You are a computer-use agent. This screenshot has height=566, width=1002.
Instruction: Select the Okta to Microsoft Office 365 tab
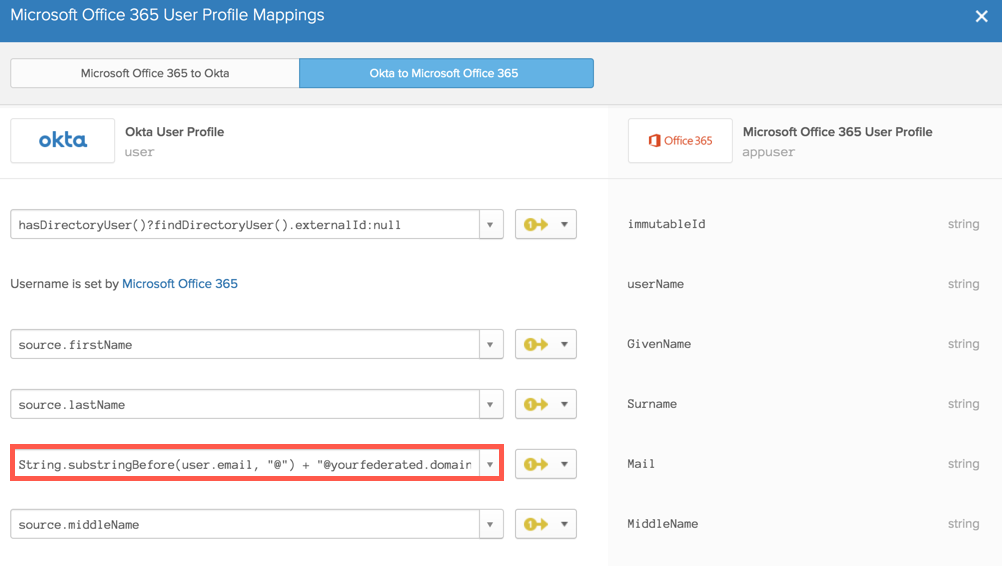tap(445, 73)
